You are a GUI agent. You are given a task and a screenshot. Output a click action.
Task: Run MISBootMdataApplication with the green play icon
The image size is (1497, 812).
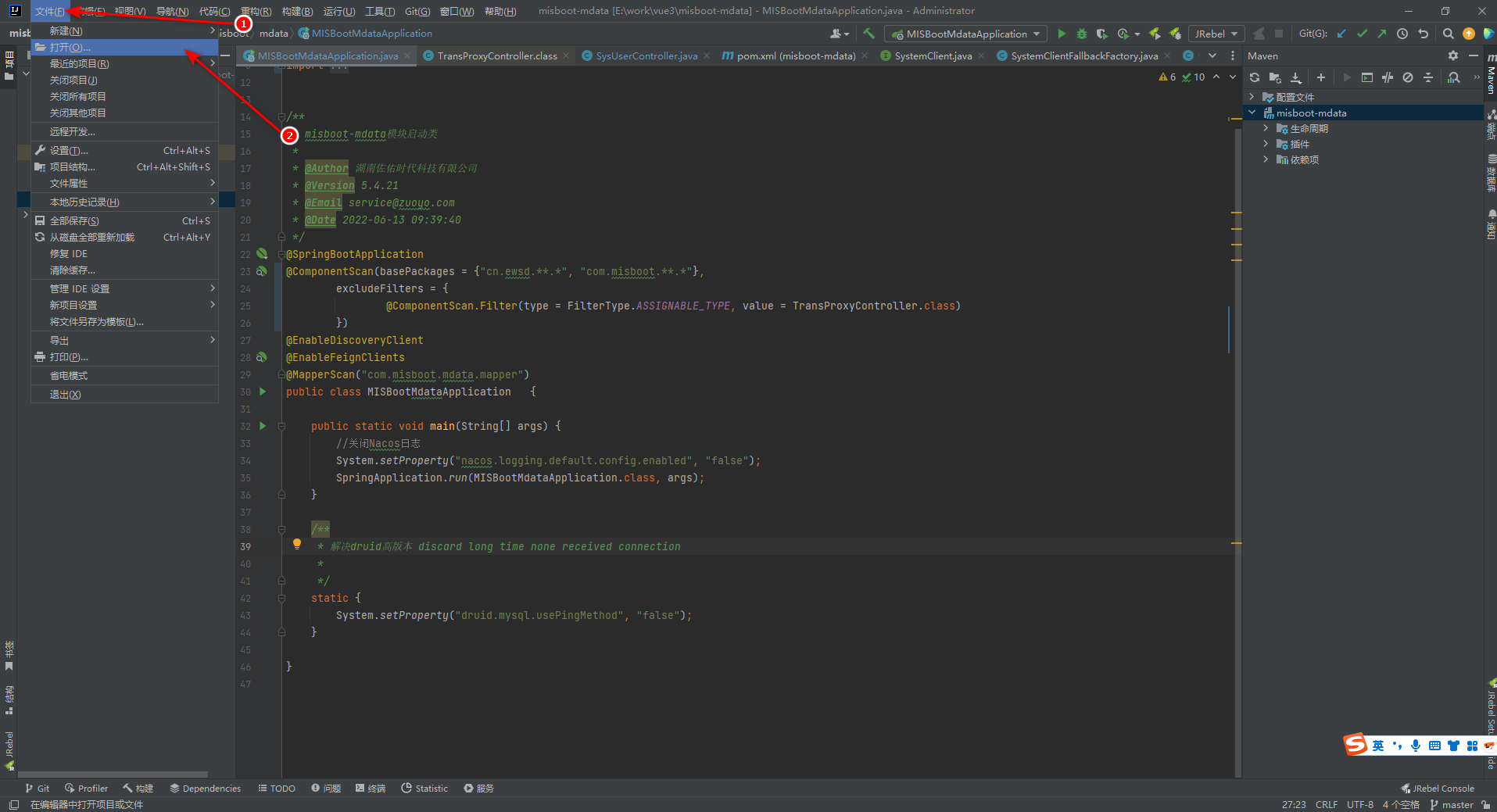click(1061, 34)
